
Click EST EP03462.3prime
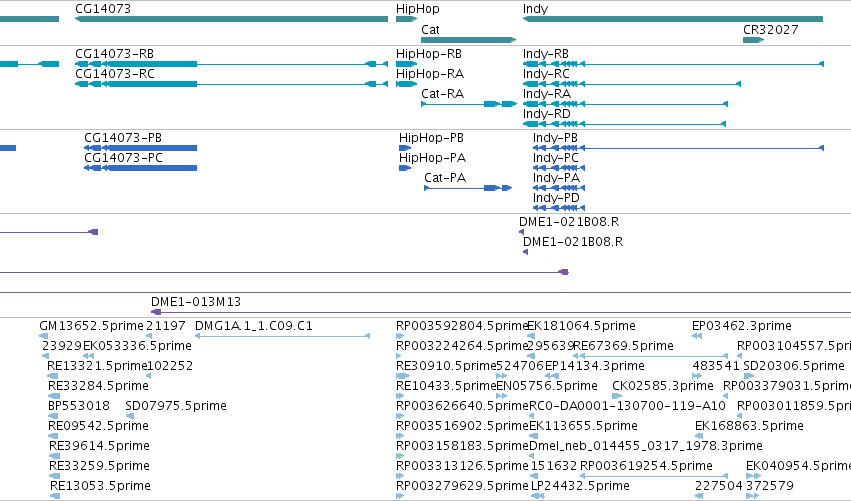(741, 326)
